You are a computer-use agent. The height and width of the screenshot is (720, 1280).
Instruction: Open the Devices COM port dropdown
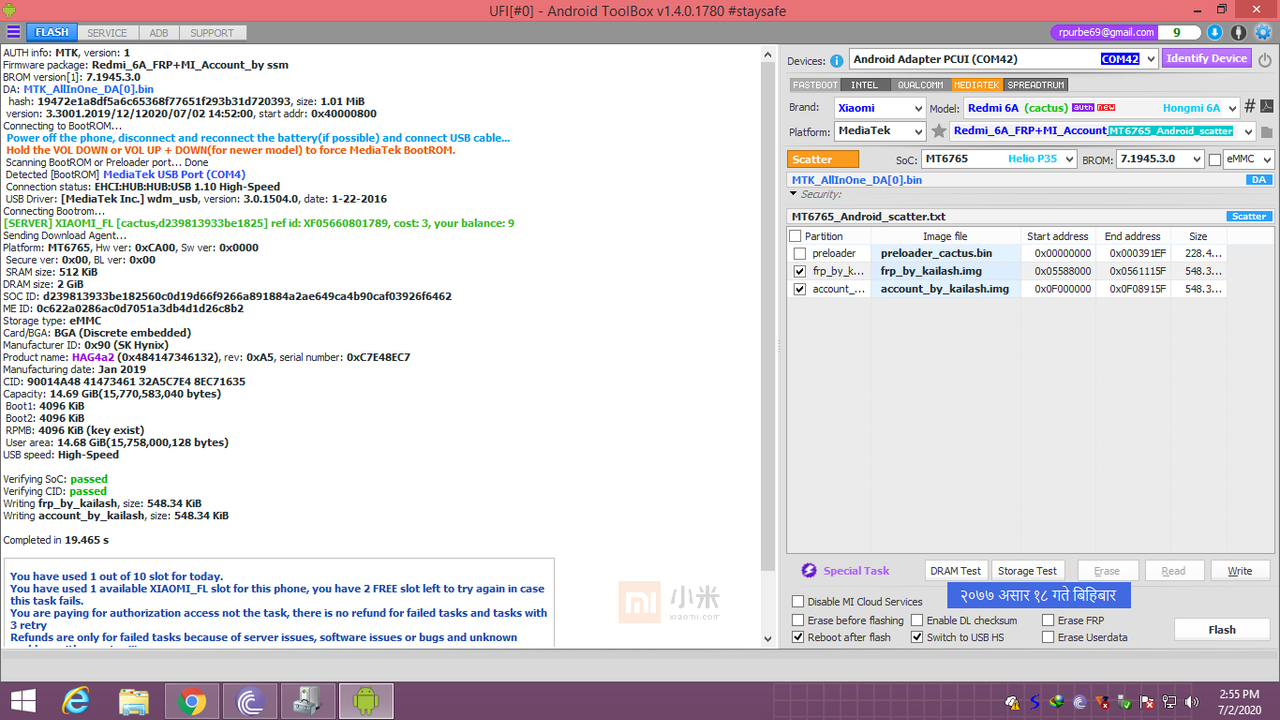(1150, 59)
